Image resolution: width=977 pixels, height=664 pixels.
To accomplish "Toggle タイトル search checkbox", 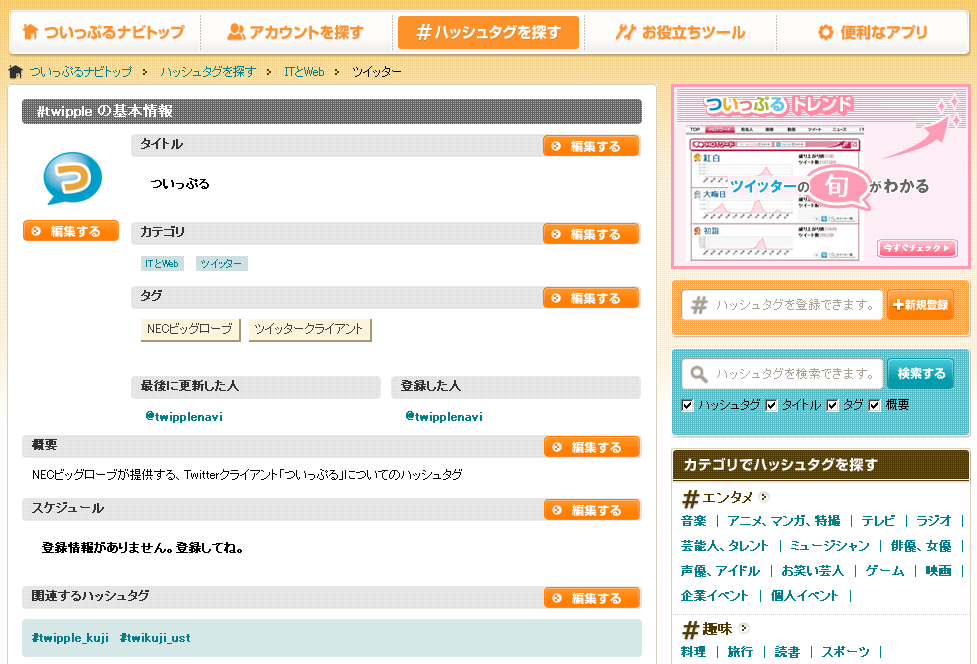I will pos(771,406).
